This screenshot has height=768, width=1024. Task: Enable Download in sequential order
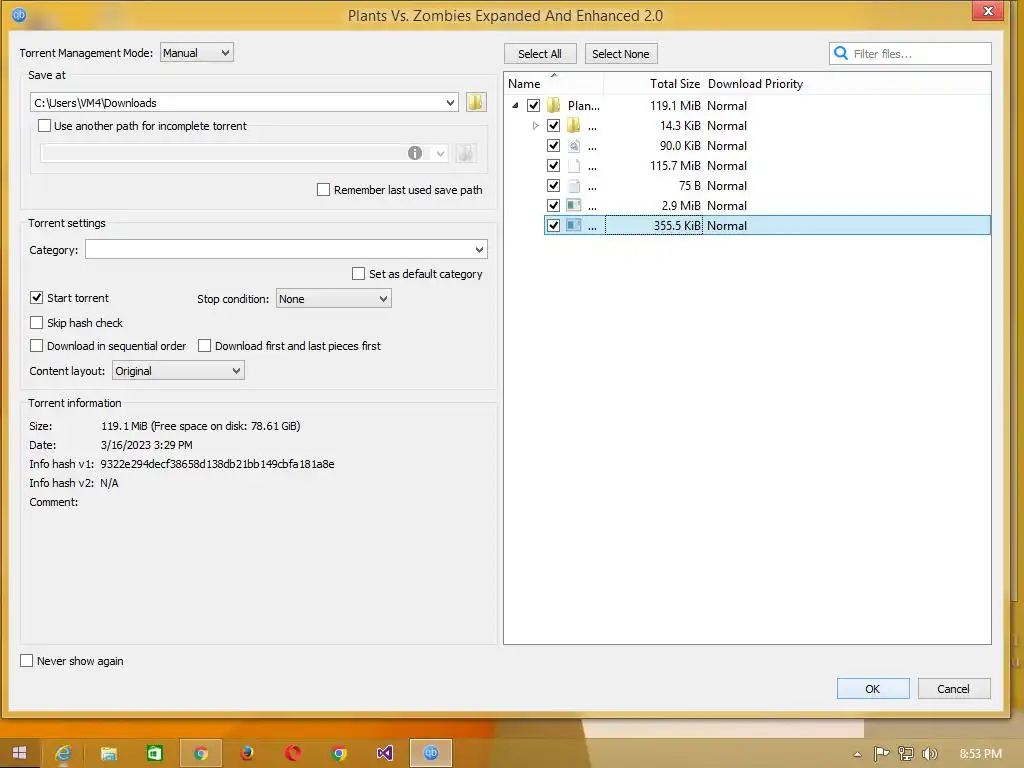tap(37, 345)
